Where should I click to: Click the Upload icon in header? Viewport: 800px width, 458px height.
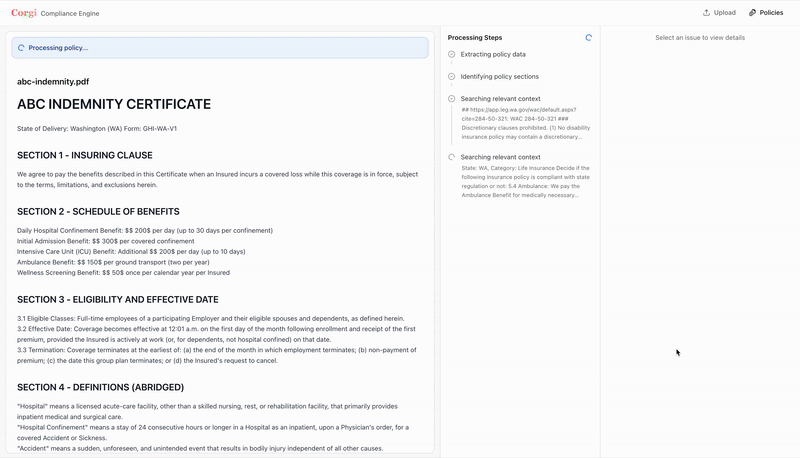pos(707,13)
